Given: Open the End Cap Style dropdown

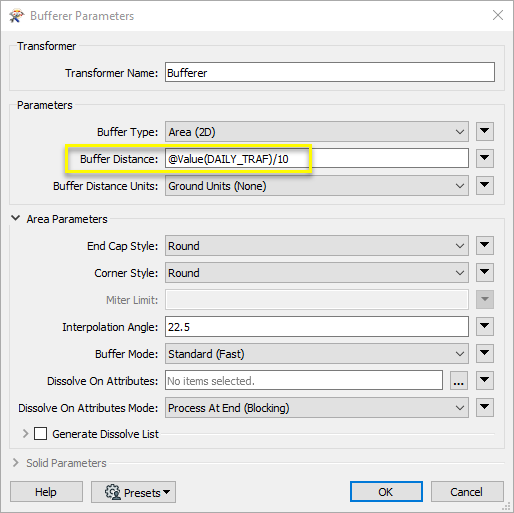Looking at the screenshot, I should point(317,246).
